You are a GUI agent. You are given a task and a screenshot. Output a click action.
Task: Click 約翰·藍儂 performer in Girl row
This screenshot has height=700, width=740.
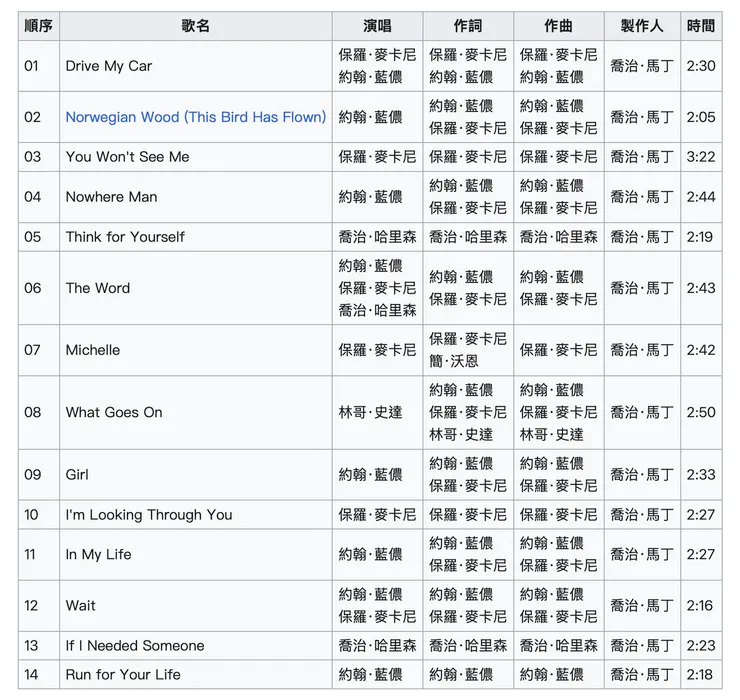tap(370, 475)
